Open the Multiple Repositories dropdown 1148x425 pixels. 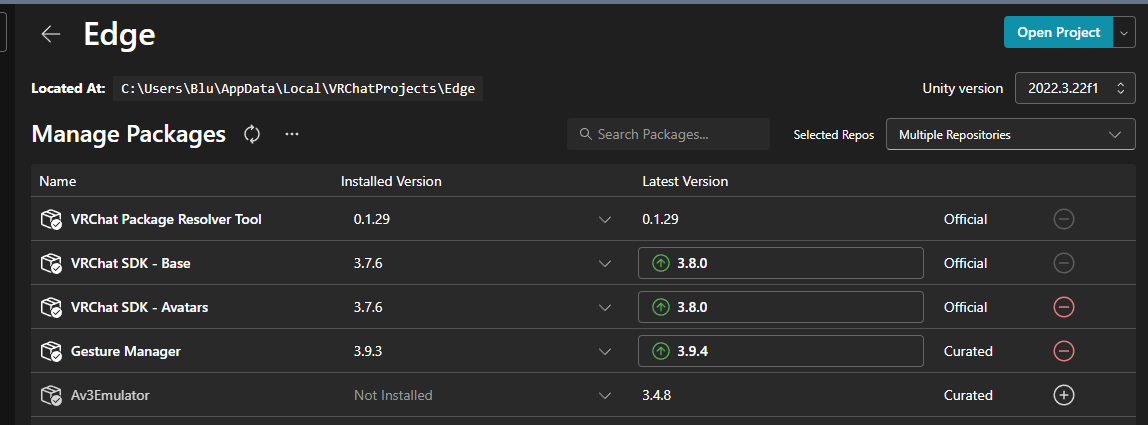point(1010,134)
